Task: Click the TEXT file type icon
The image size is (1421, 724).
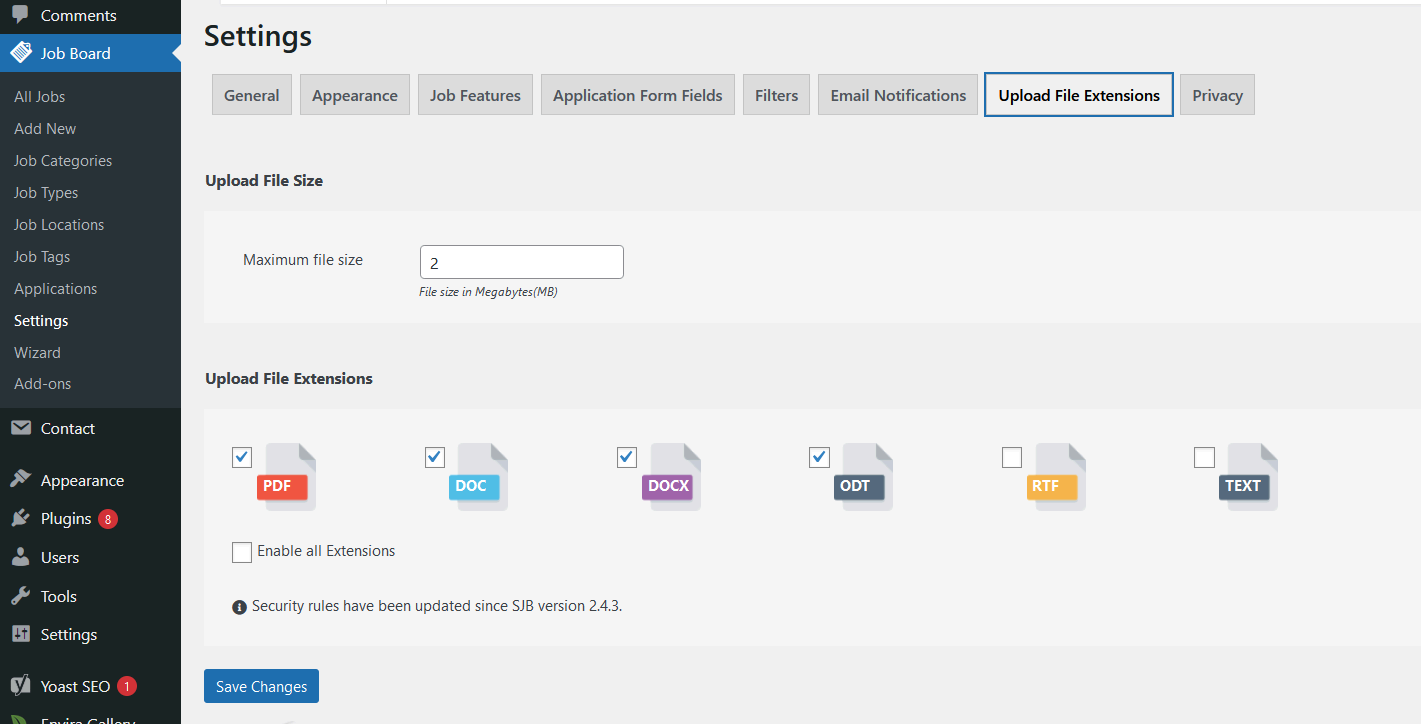Action: tap(1249, 478)
